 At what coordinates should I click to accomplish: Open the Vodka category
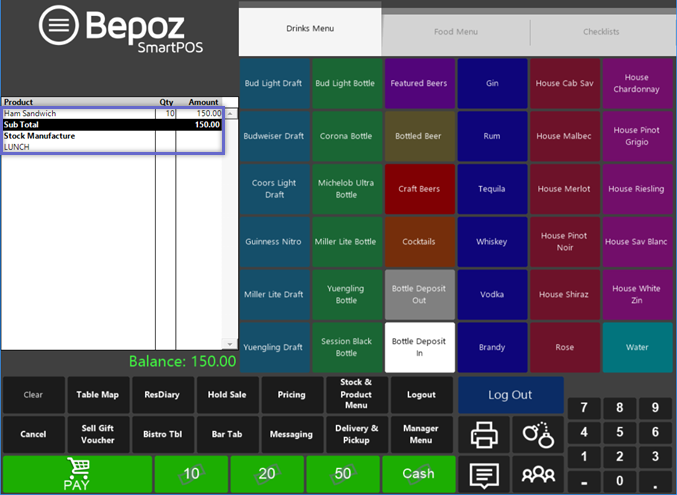tap(492, 295)
